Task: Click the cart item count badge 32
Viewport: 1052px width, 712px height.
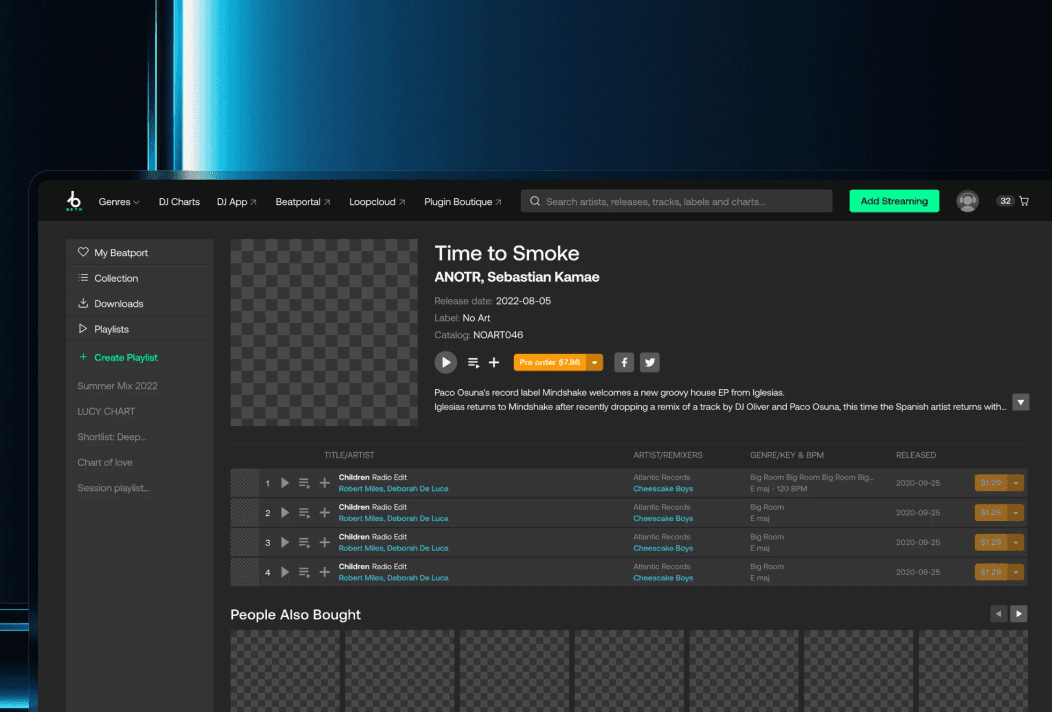Action: click(1005, 201)
